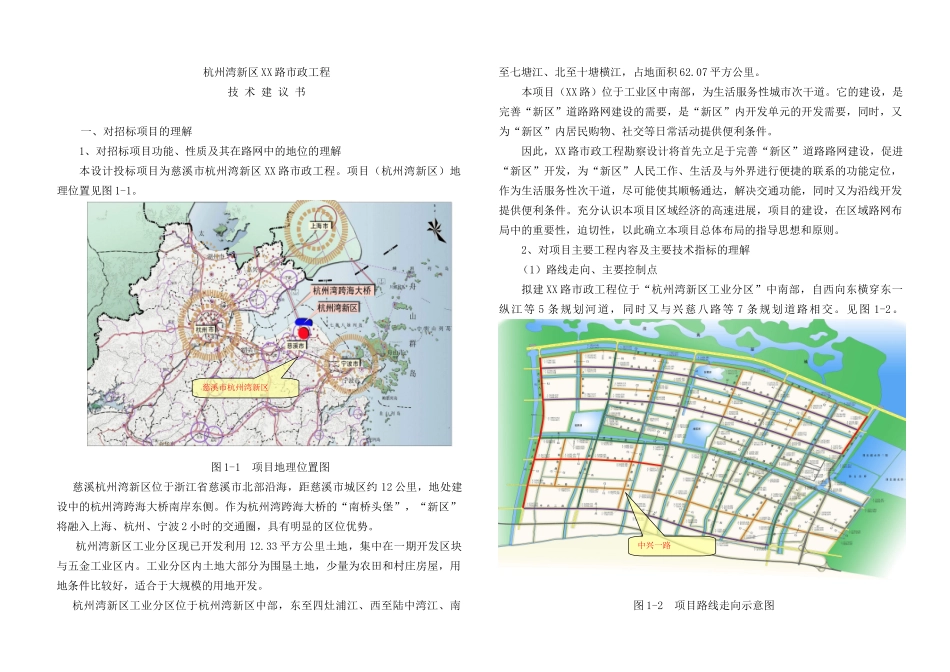Click the line starting '至七塘江、北至十塘横江'

pos(629,72)
